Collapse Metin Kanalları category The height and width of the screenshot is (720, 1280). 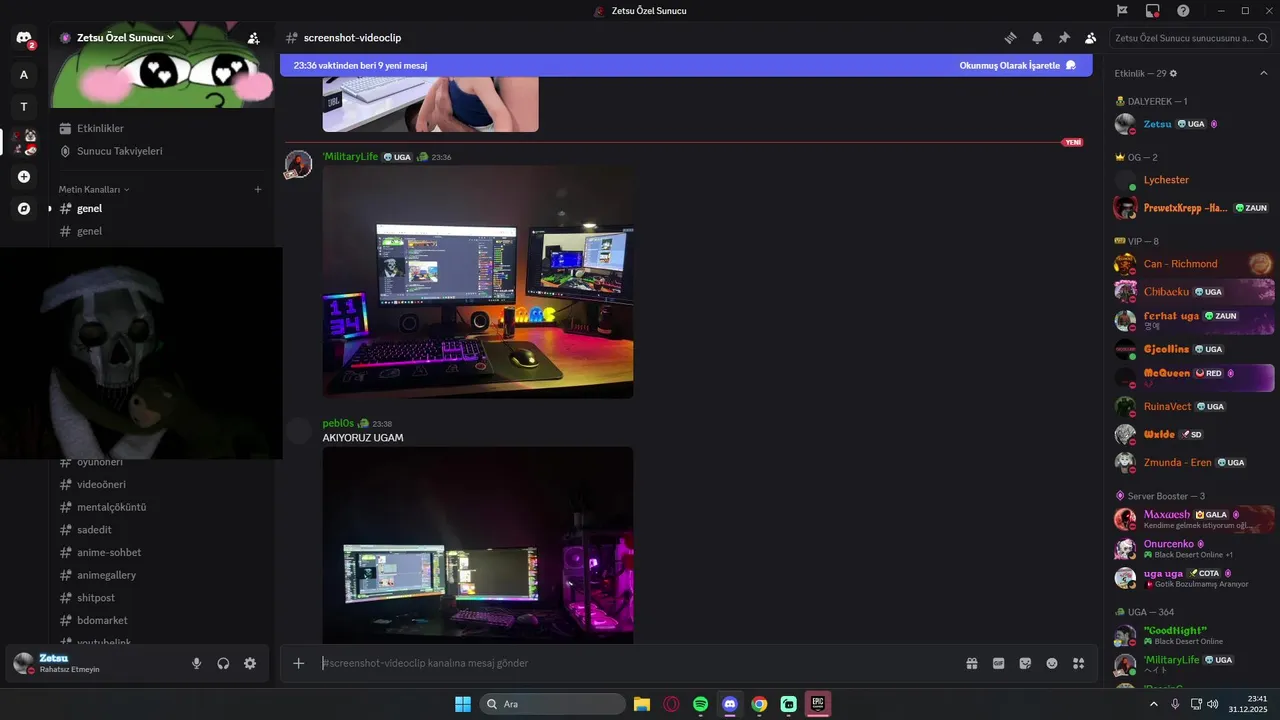(94, 189)
